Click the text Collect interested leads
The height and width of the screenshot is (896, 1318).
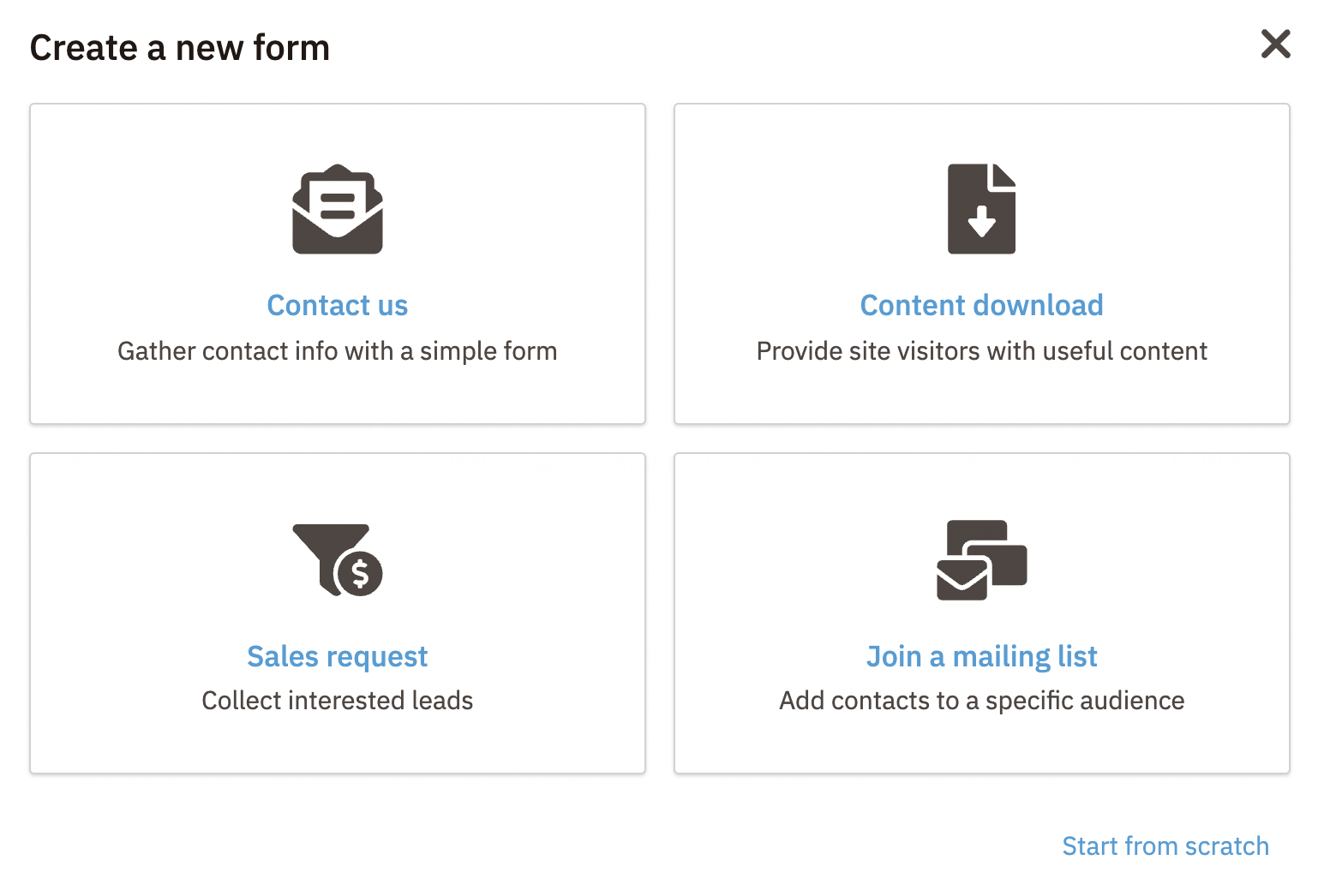(x=338, y=701)
